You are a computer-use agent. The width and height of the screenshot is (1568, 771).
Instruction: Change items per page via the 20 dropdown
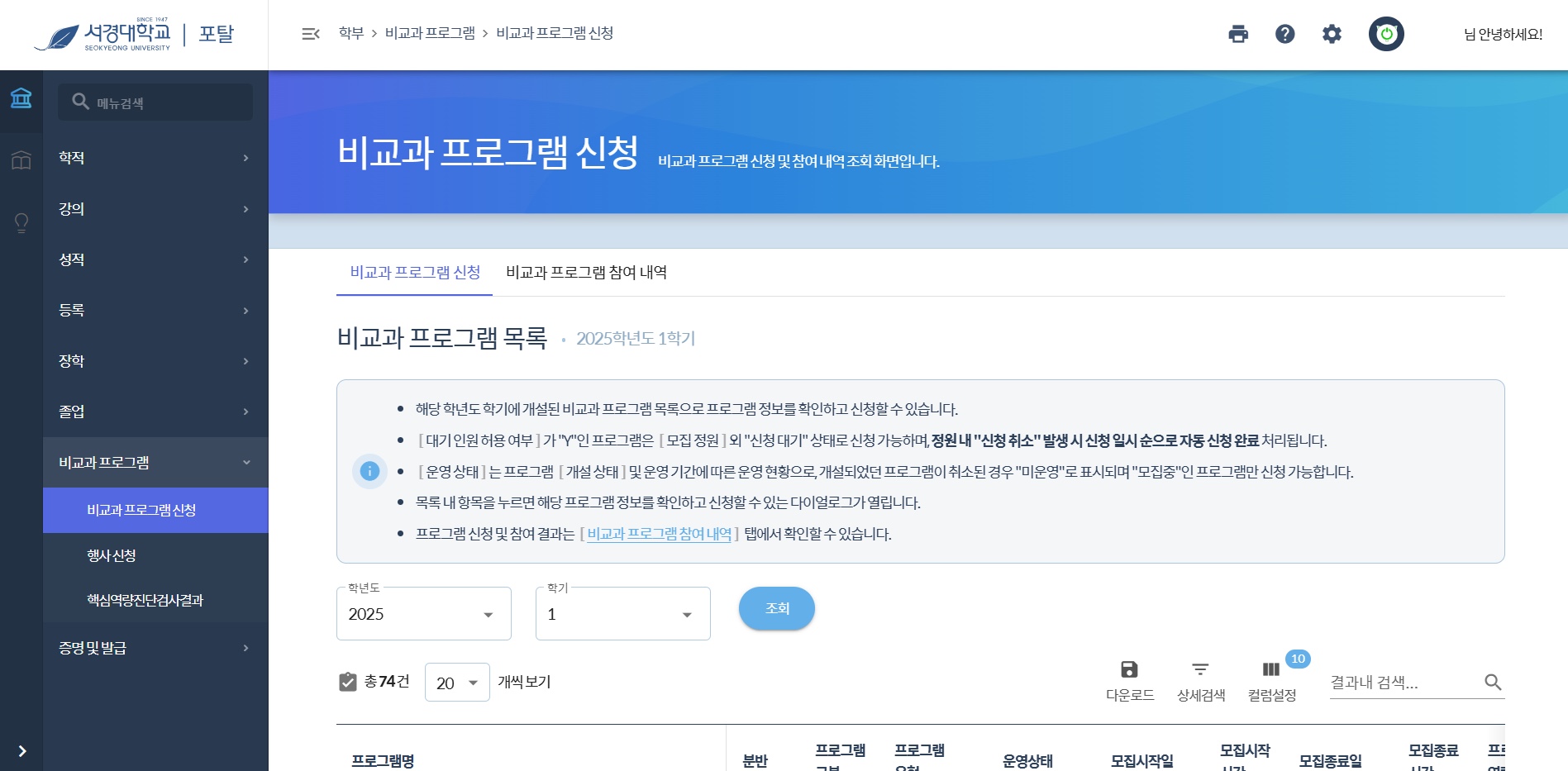(456, 683)
